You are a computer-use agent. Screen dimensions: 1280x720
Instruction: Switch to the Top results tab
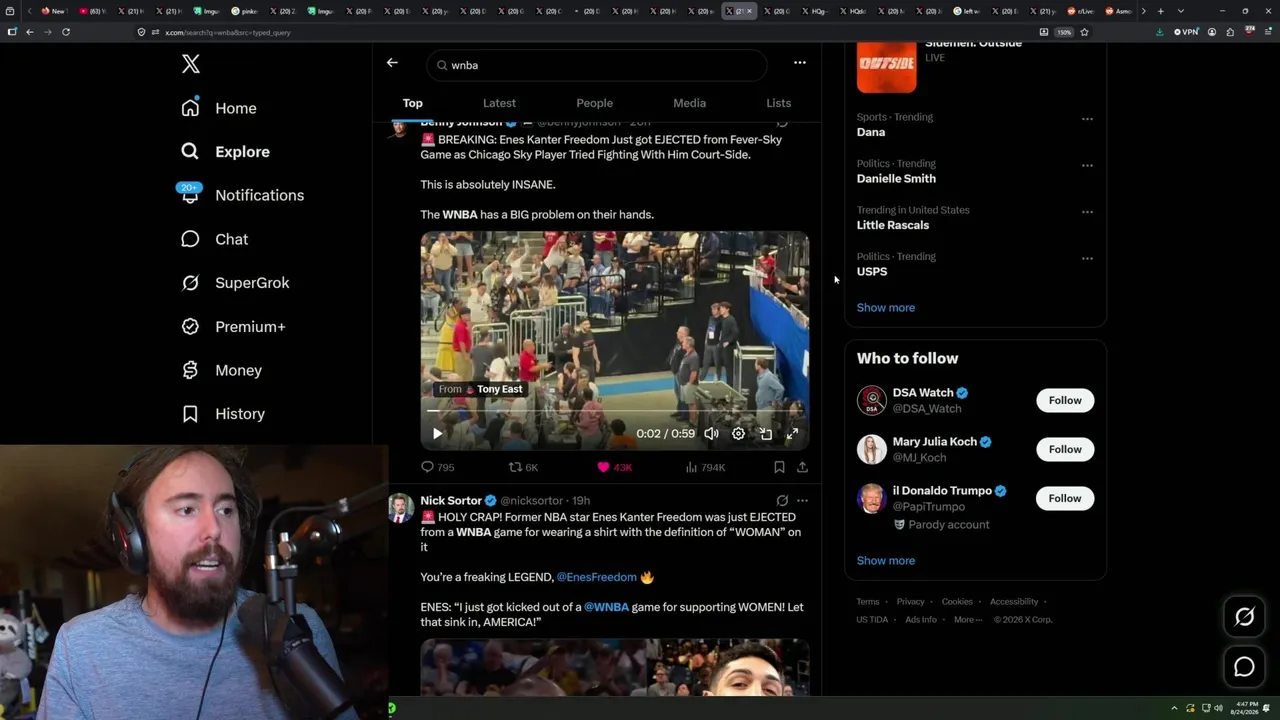coord(413,103)
